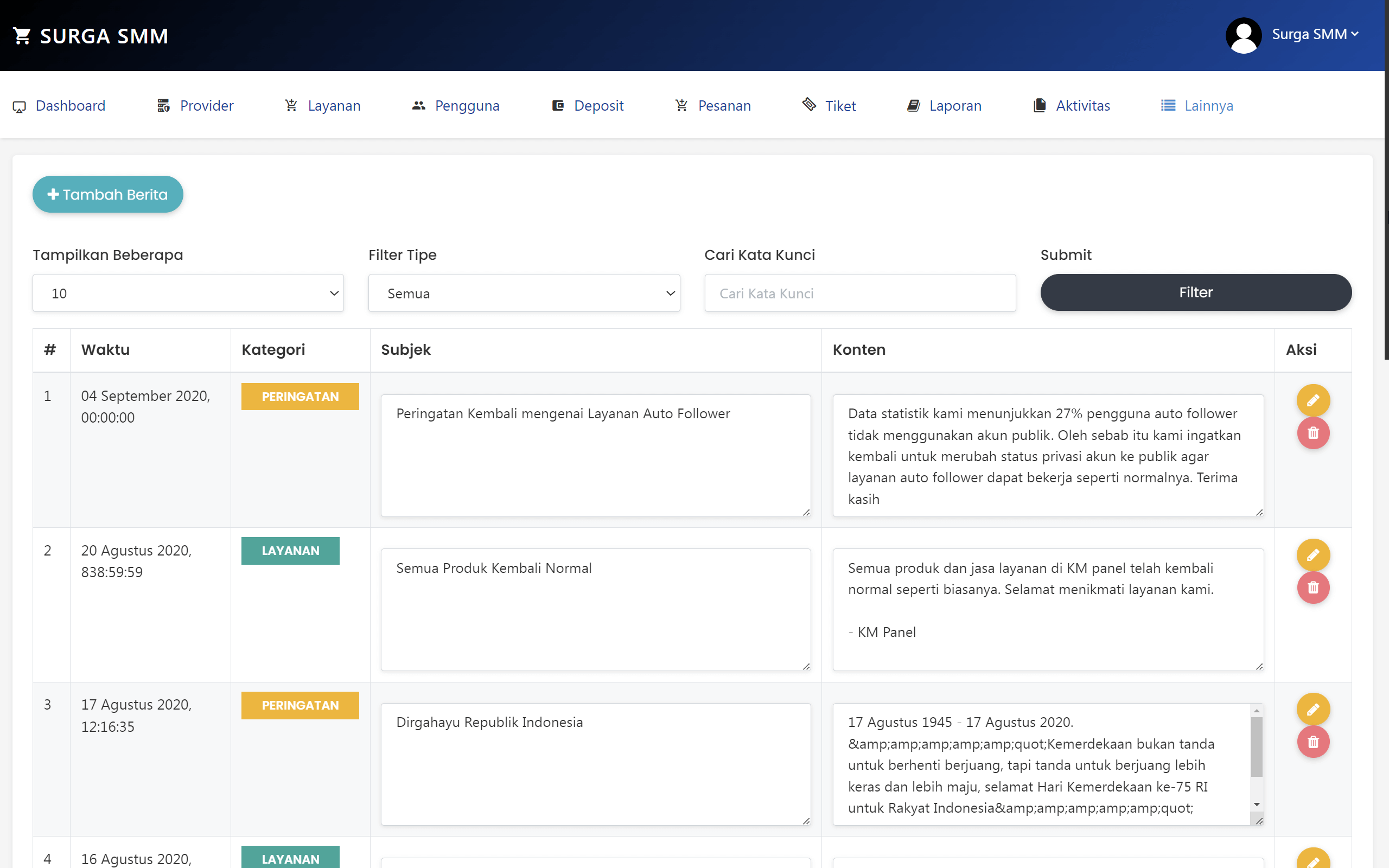Screen dimensions: 1389x868
Task: Delete the "Peringatan Kembali" news entry
Action: coord(1313,433)
